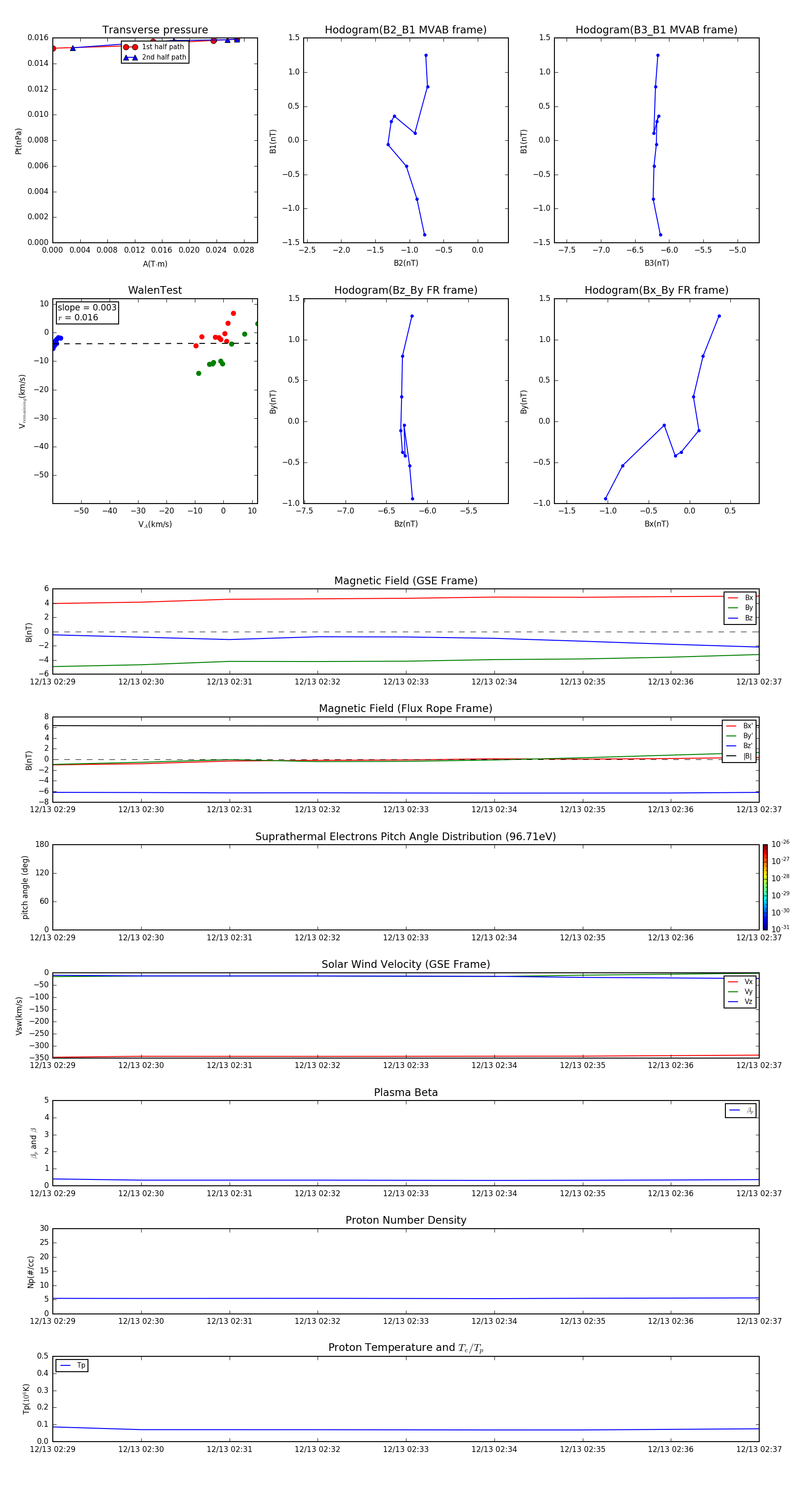Click the 'Bx(nT)' x-axis label
The height and width of the screenshot is (1489, 812).
coord(656,524)
